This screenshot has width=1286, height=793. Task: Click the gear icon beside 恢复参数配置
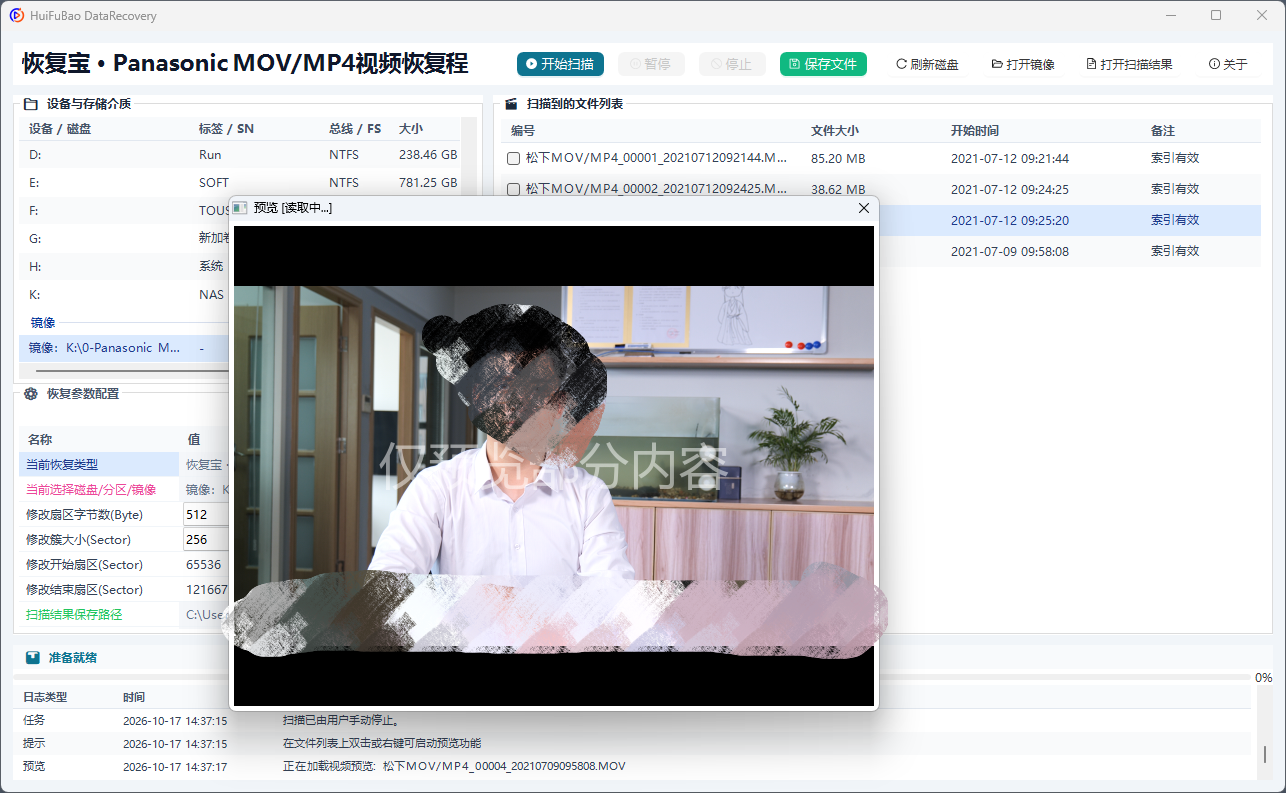31,394
